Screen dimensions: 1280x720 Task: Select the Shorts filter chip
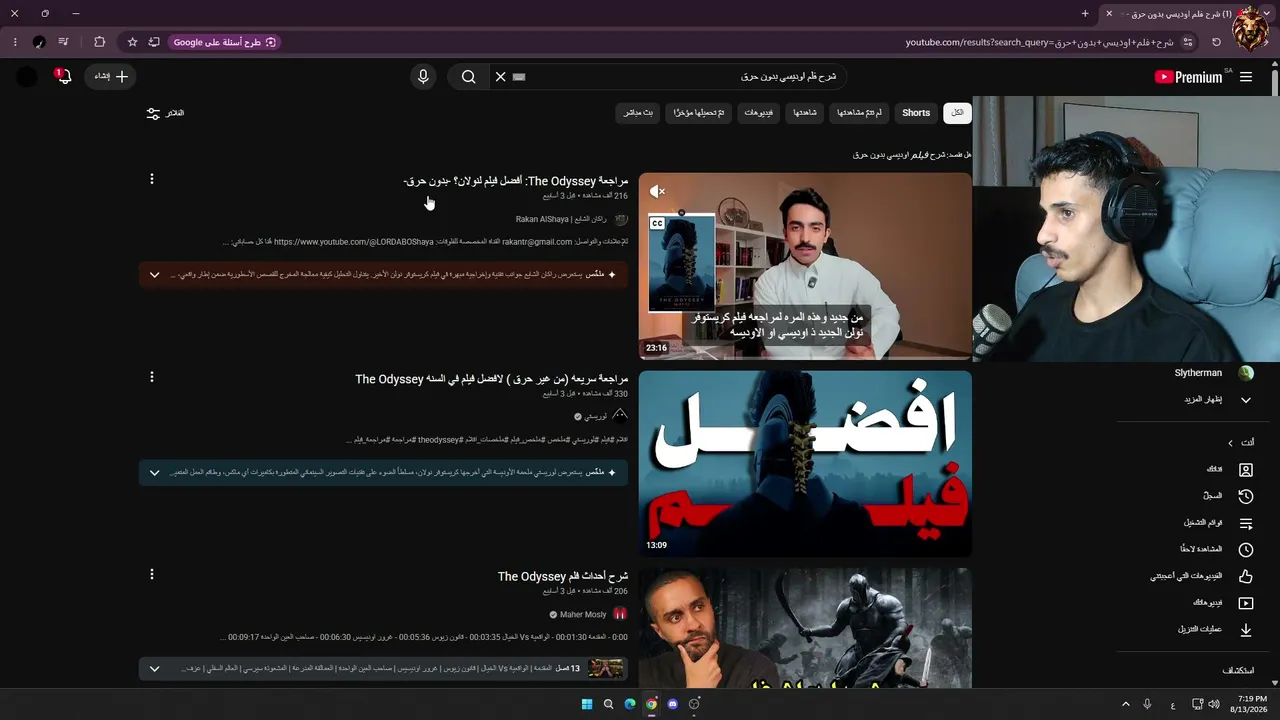916,113
